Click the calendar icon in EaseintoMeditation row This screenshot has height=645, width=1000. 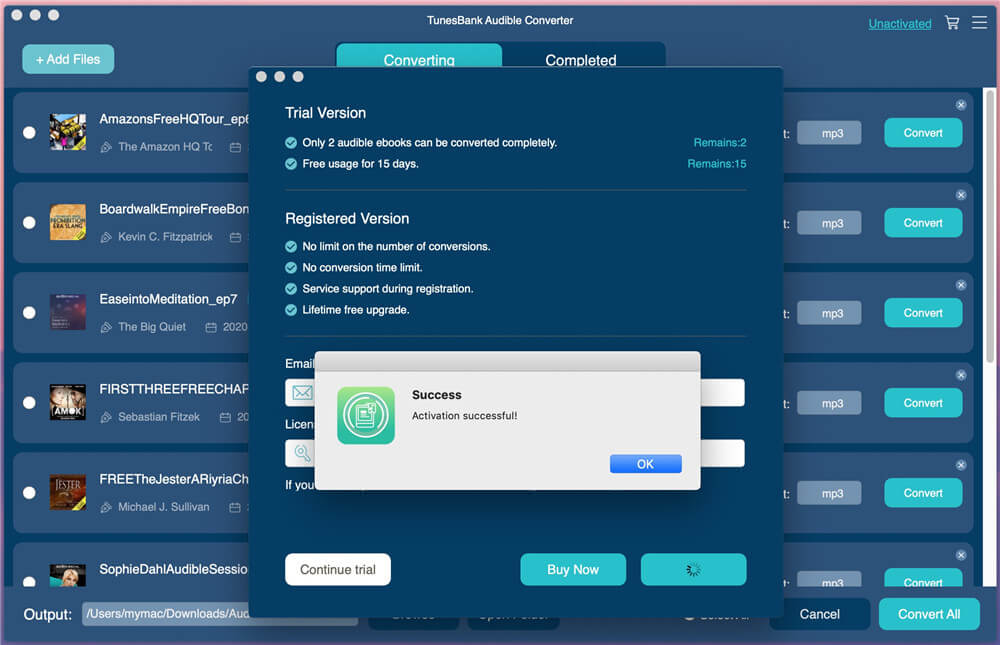coord(211,327)
